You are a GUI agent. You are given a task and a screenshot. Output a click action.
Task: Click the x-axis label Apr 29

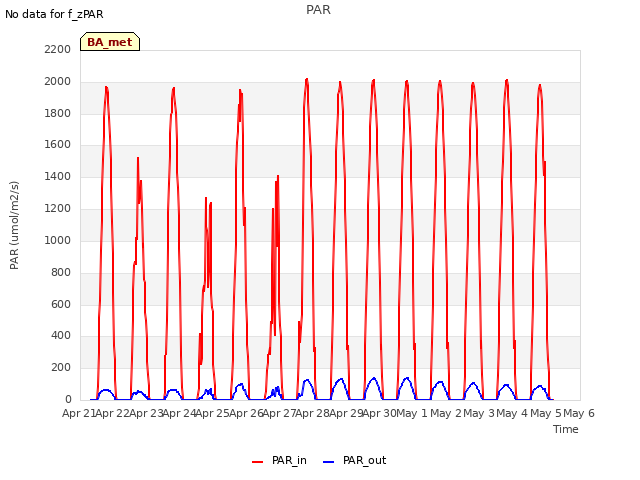346,413
